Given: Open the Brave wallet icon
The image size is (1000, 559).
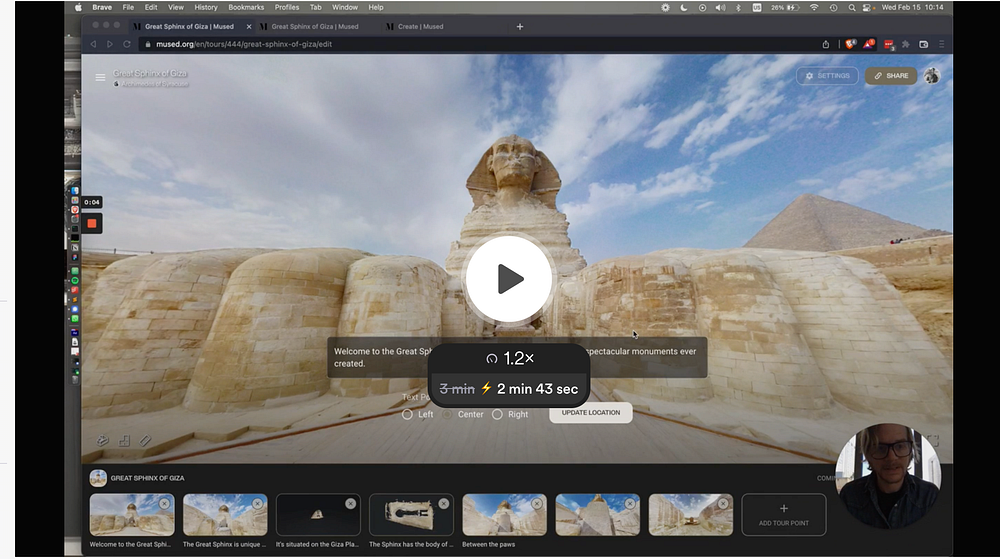Looking at the screenshot, I should (923, 44).
